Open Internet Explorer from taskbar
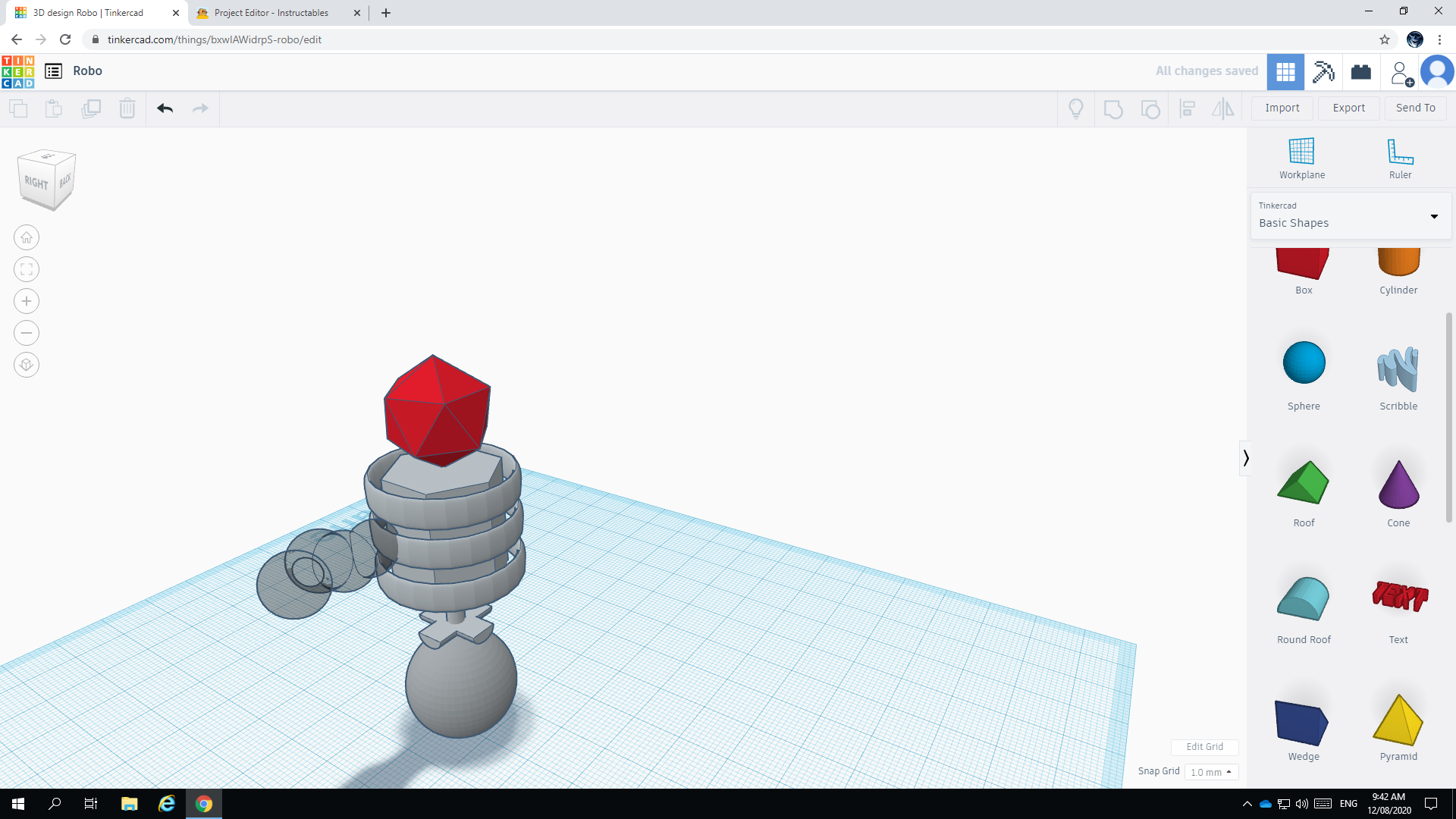 (166, 804)
